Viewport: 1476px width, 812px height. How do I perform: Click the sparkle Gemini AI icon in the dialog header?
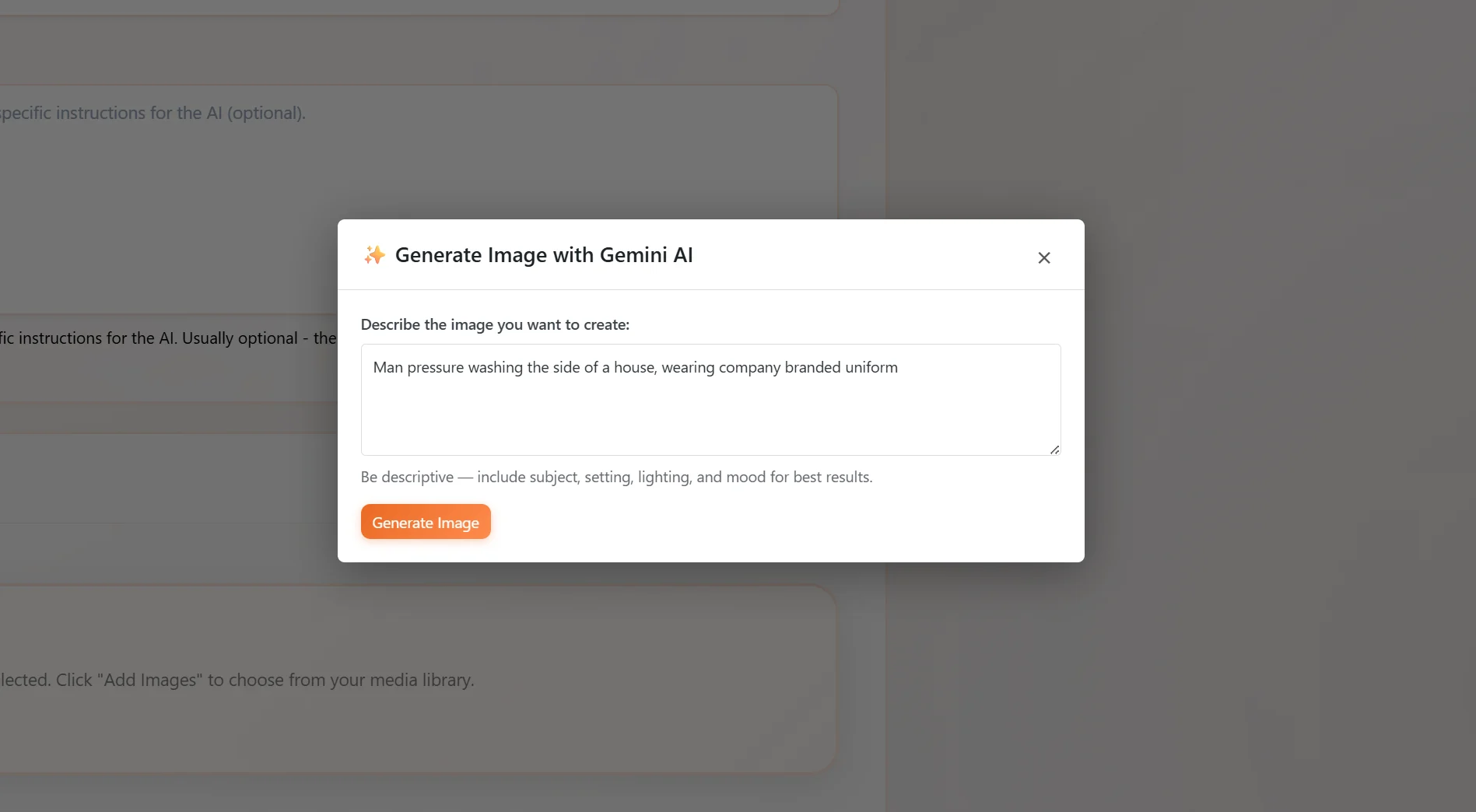coord(374,254)
